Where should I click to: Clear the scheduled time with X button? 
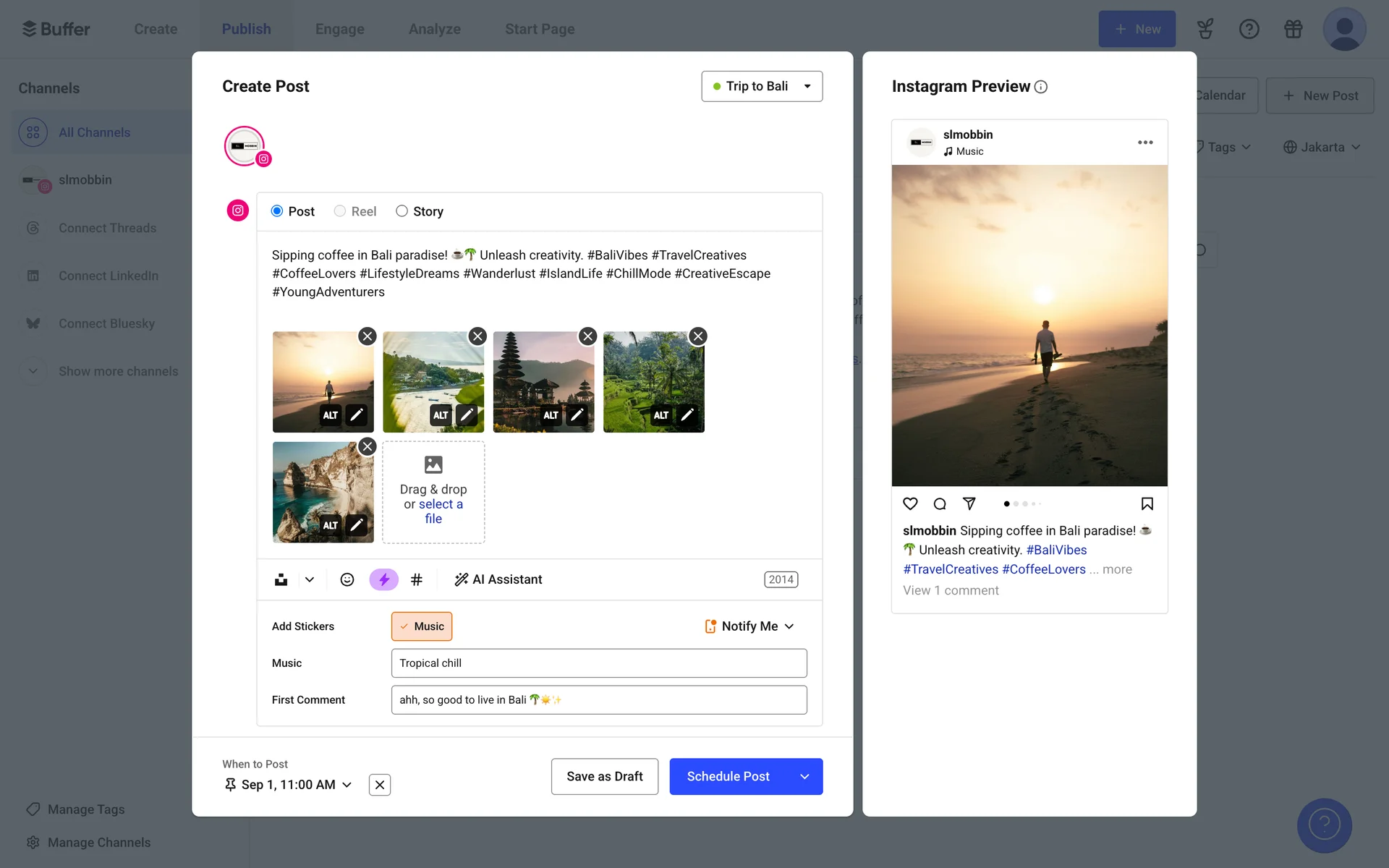(379, 785)
